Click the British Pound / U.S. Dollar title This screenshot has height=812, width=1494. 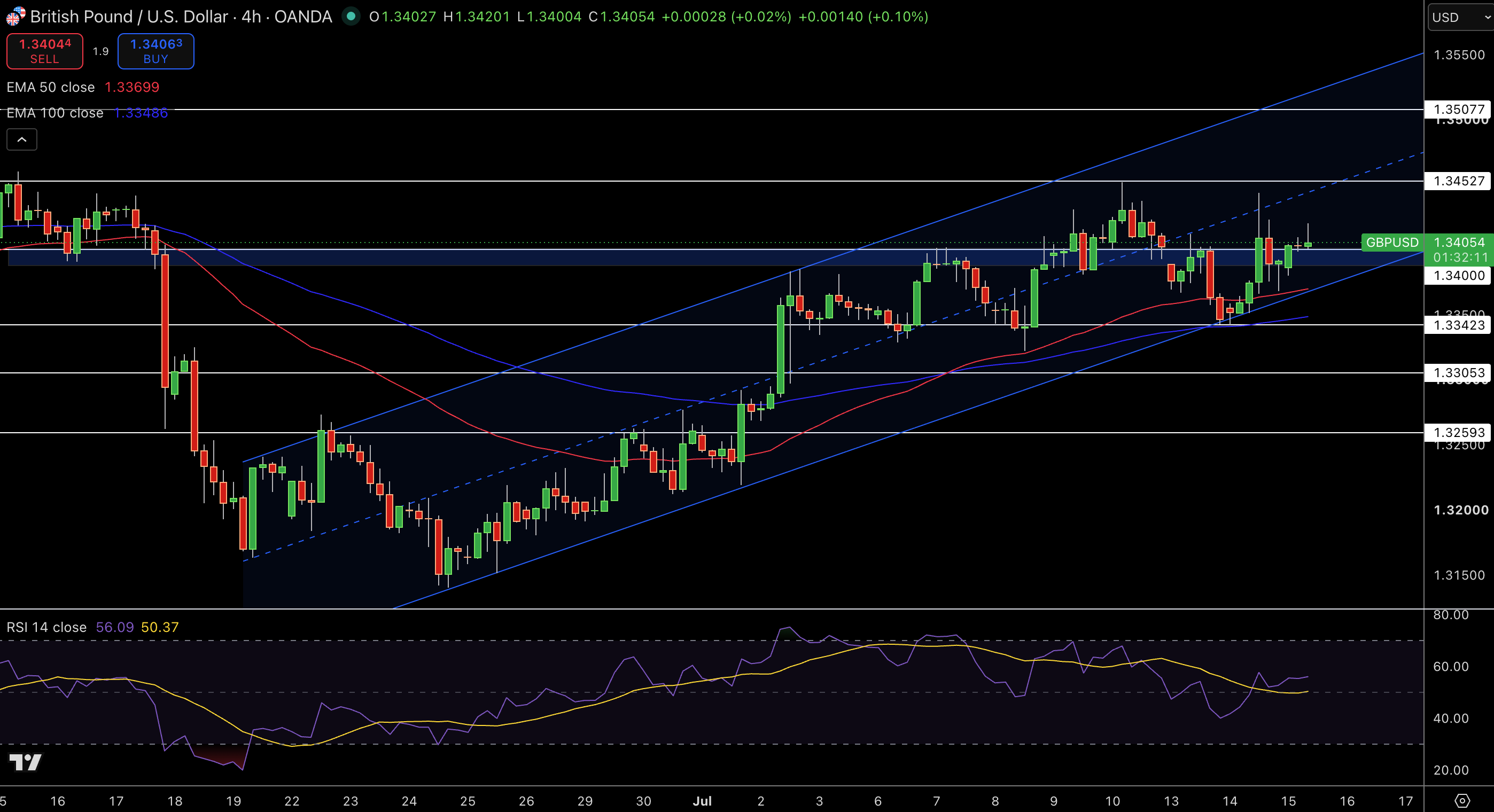coord(129,16)
